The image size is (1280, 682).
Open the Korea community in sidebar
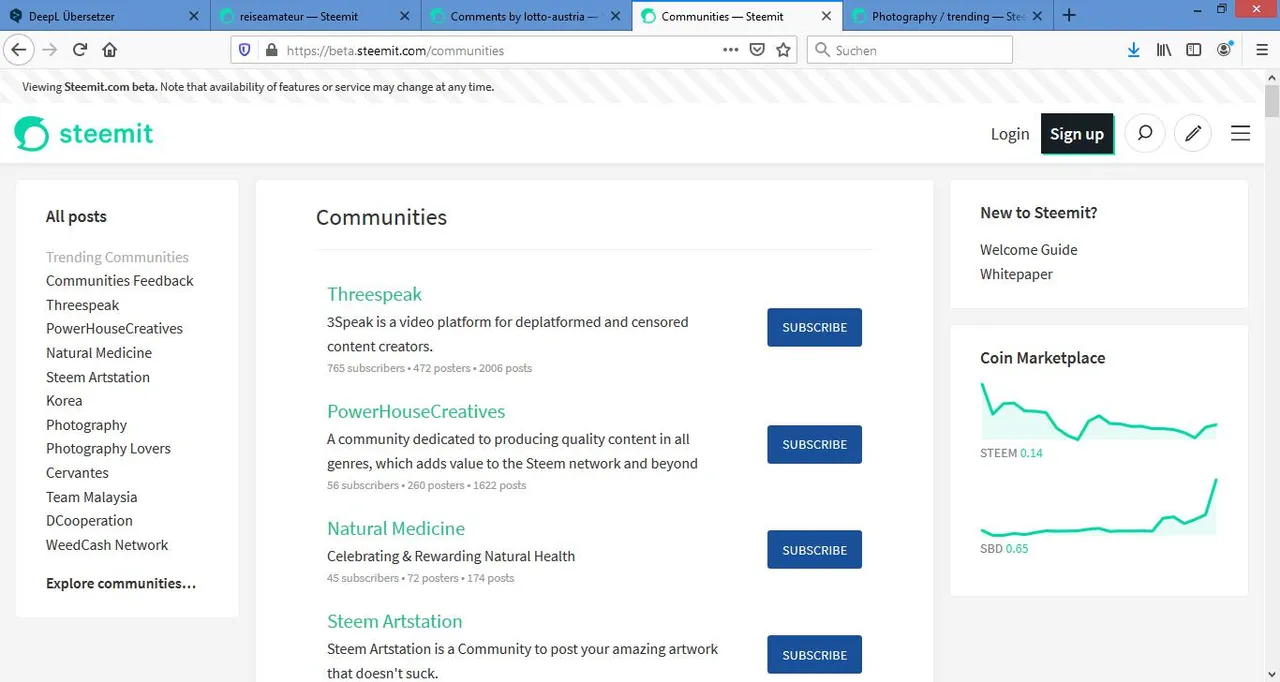pyautogui.click(x=64, y=401)
